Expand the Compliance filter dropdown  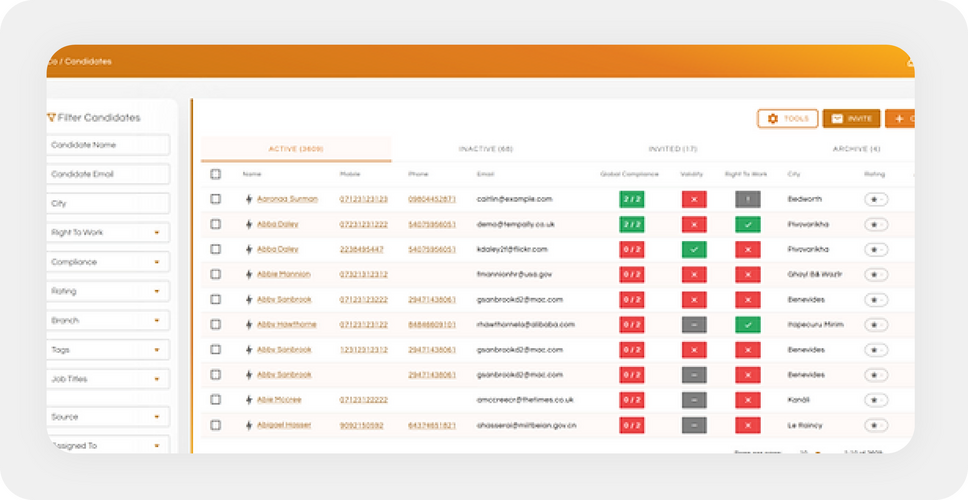pos(108,262)
